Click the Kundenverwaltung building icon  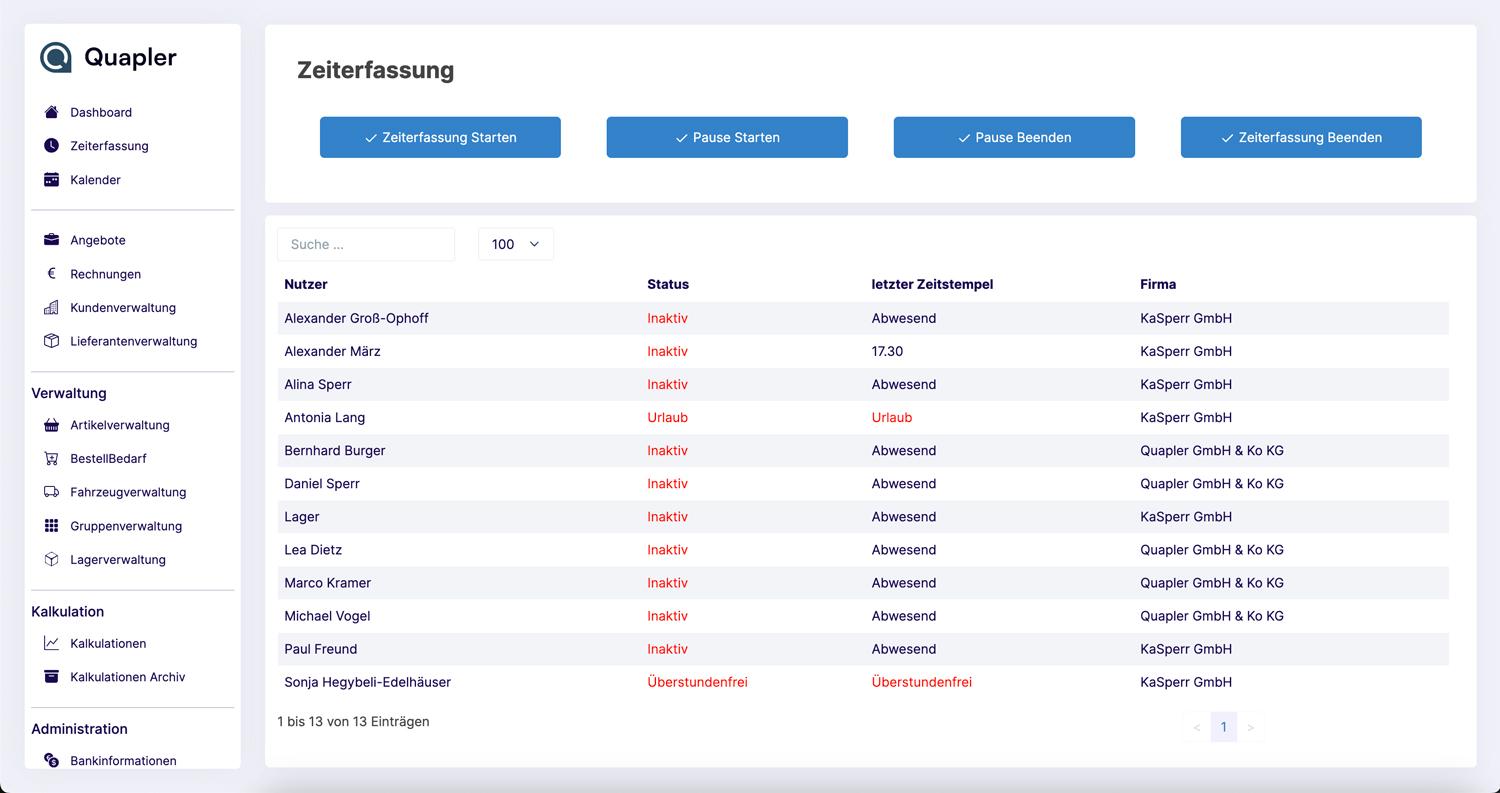point(52,308)
